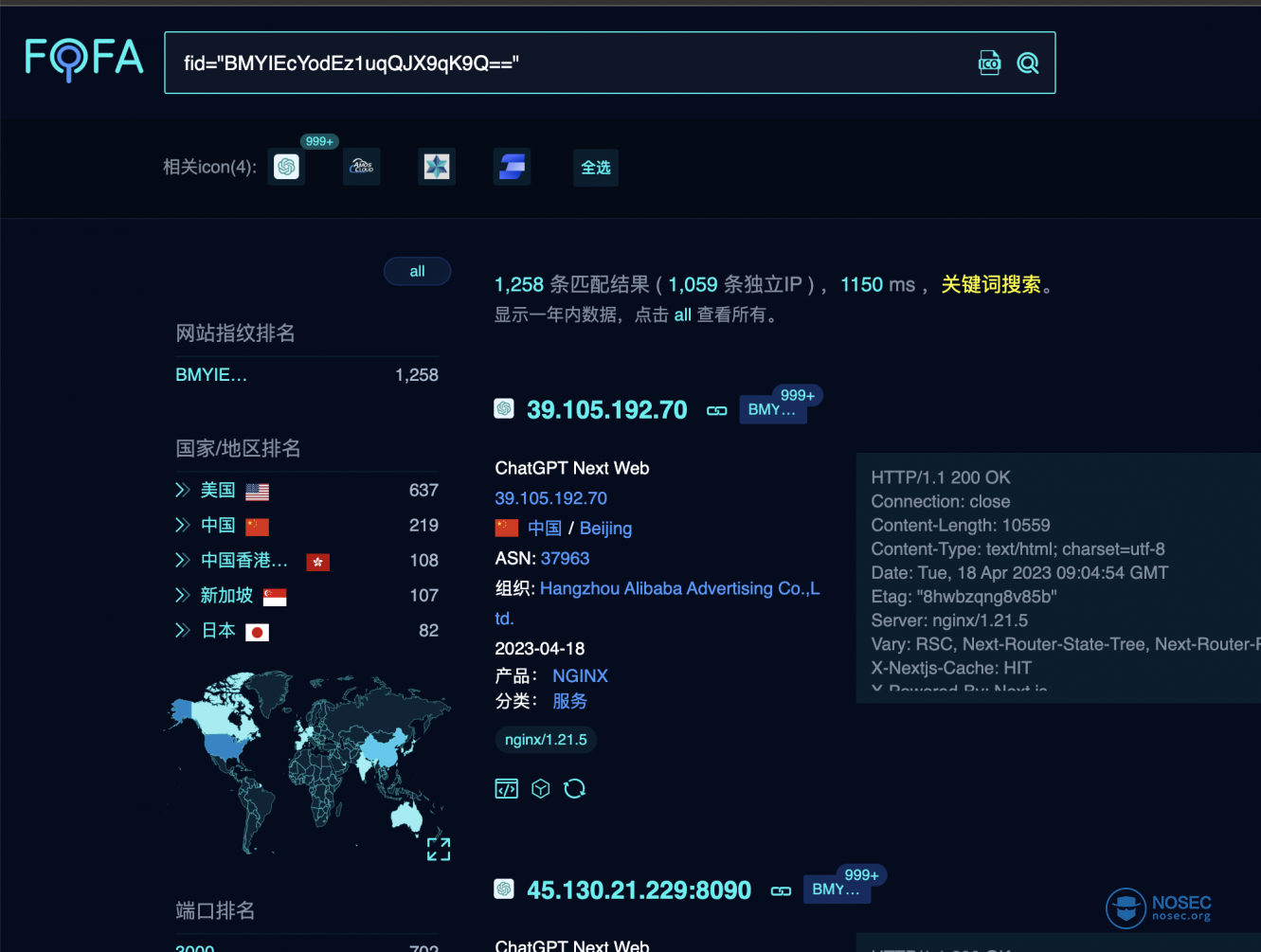The width and height of the screenshot is (1261, 952).
Task: Click the ChatGPT Next Web title text
Action: 572,468
